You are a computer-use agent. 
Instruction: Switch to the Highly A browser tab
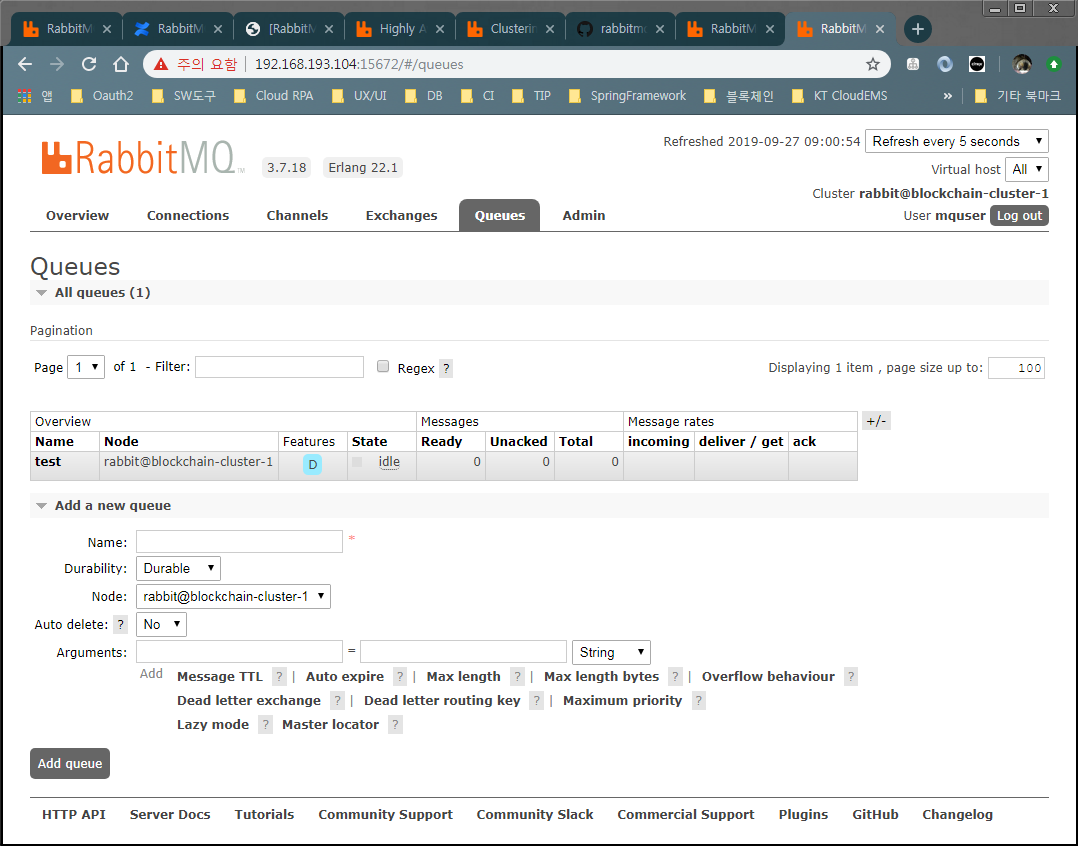pos(399,29)
